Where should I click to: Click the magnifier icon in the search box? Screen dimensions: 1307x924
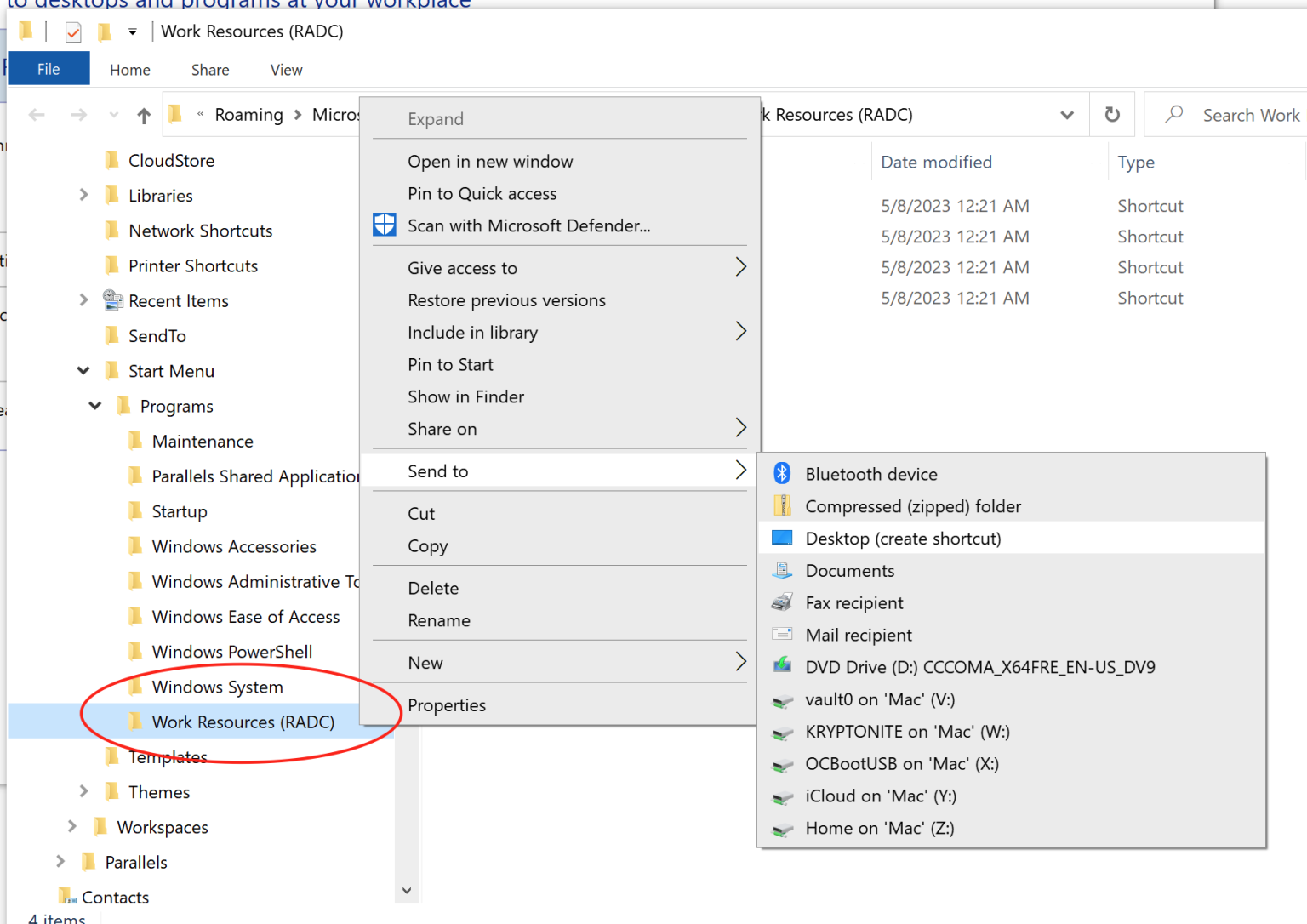(x=1173, y=114)
